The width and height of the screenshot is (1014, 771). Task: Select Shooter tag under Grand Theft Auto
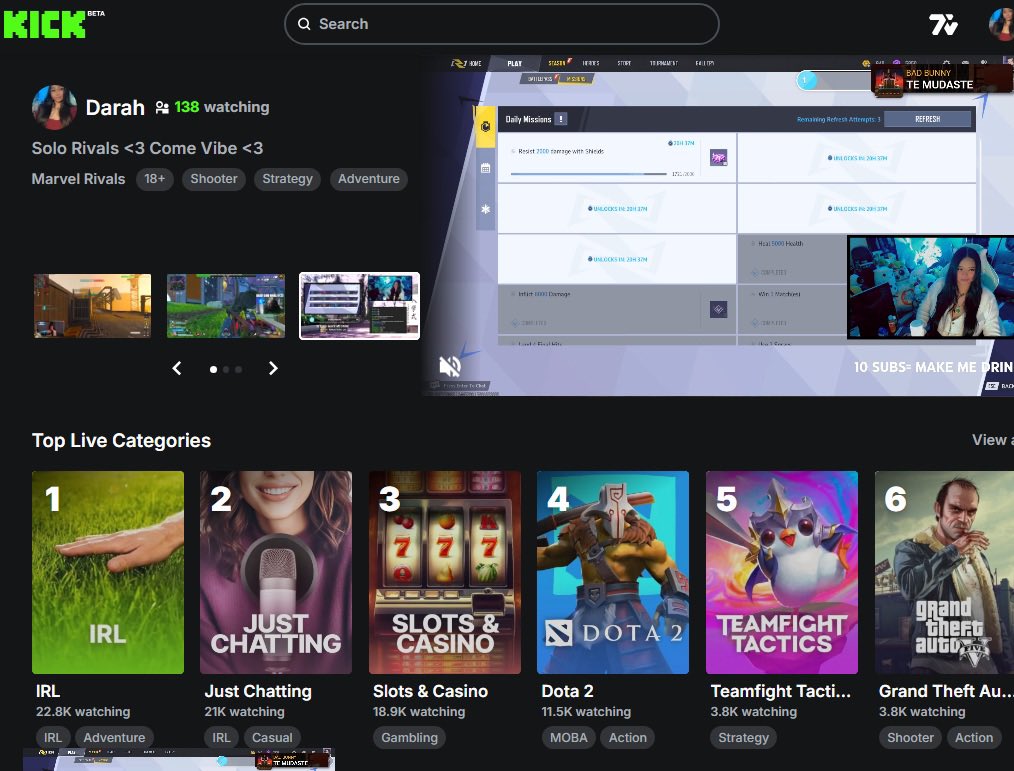pyautogui.click(x=910, y=737)
